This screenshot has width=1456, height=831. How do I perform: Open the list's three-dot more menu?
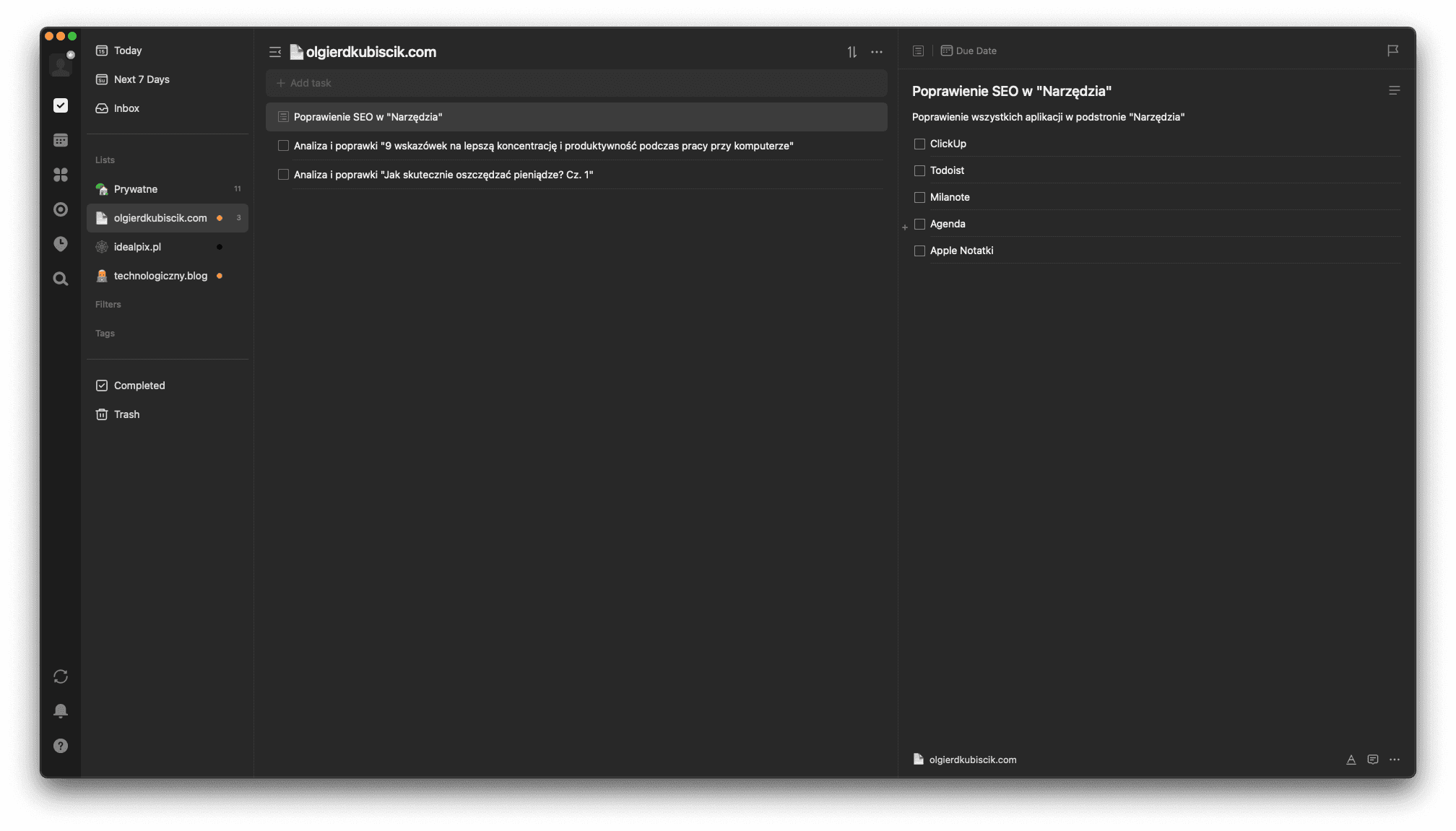pyautogui.click(x=876, y=52)
